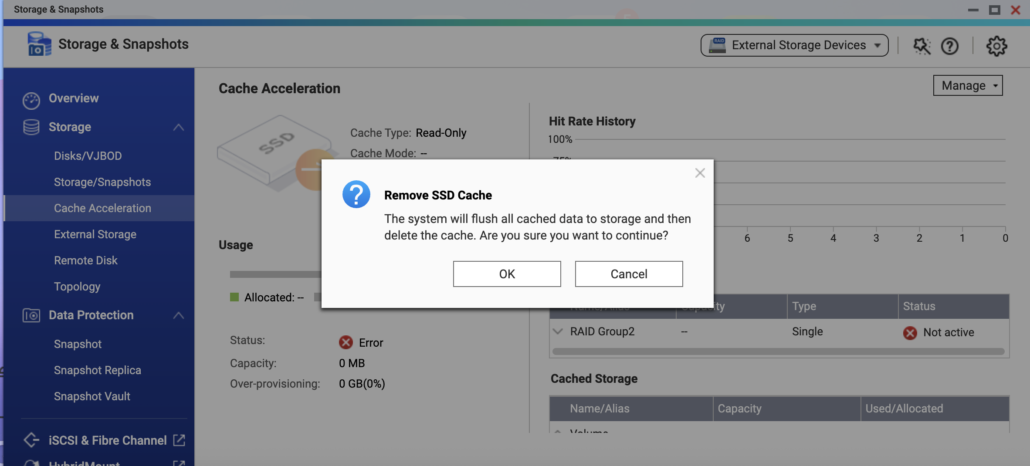Click the magic wand tools icon
The width and height of the screenshot is (1030, 466).
pyautogui.click(x=922, y=46)
